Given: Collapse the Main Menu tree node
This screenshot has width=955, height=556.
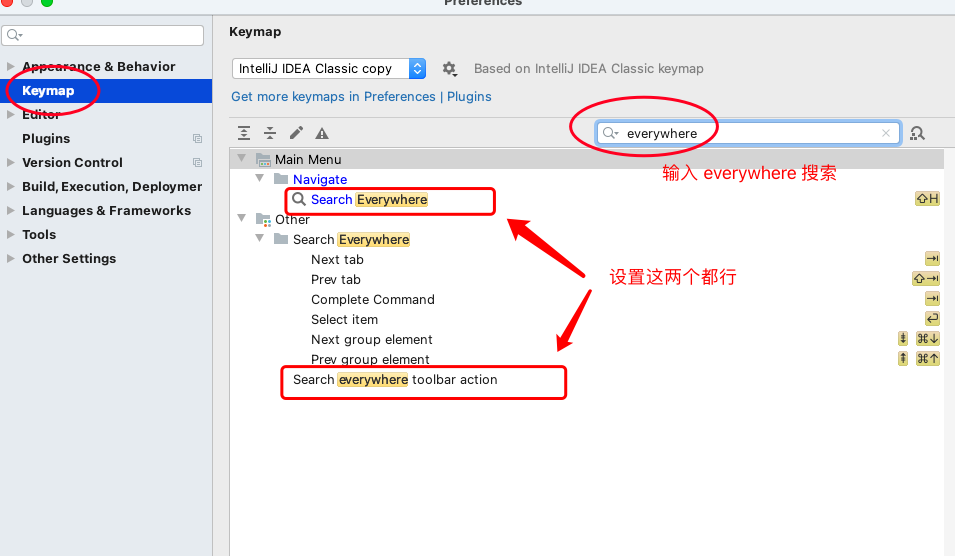Looking at the screenshot, I should point(242,158).
